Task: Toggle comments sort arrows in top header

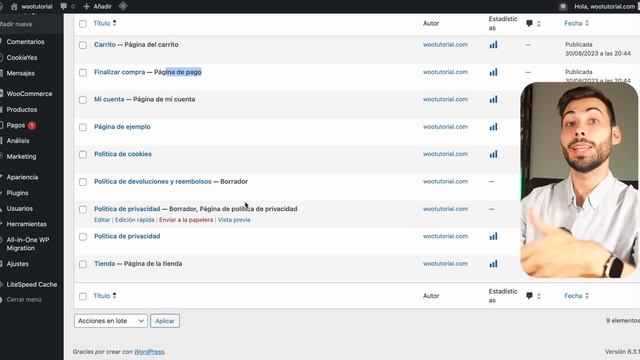Action: coord(539,24)
